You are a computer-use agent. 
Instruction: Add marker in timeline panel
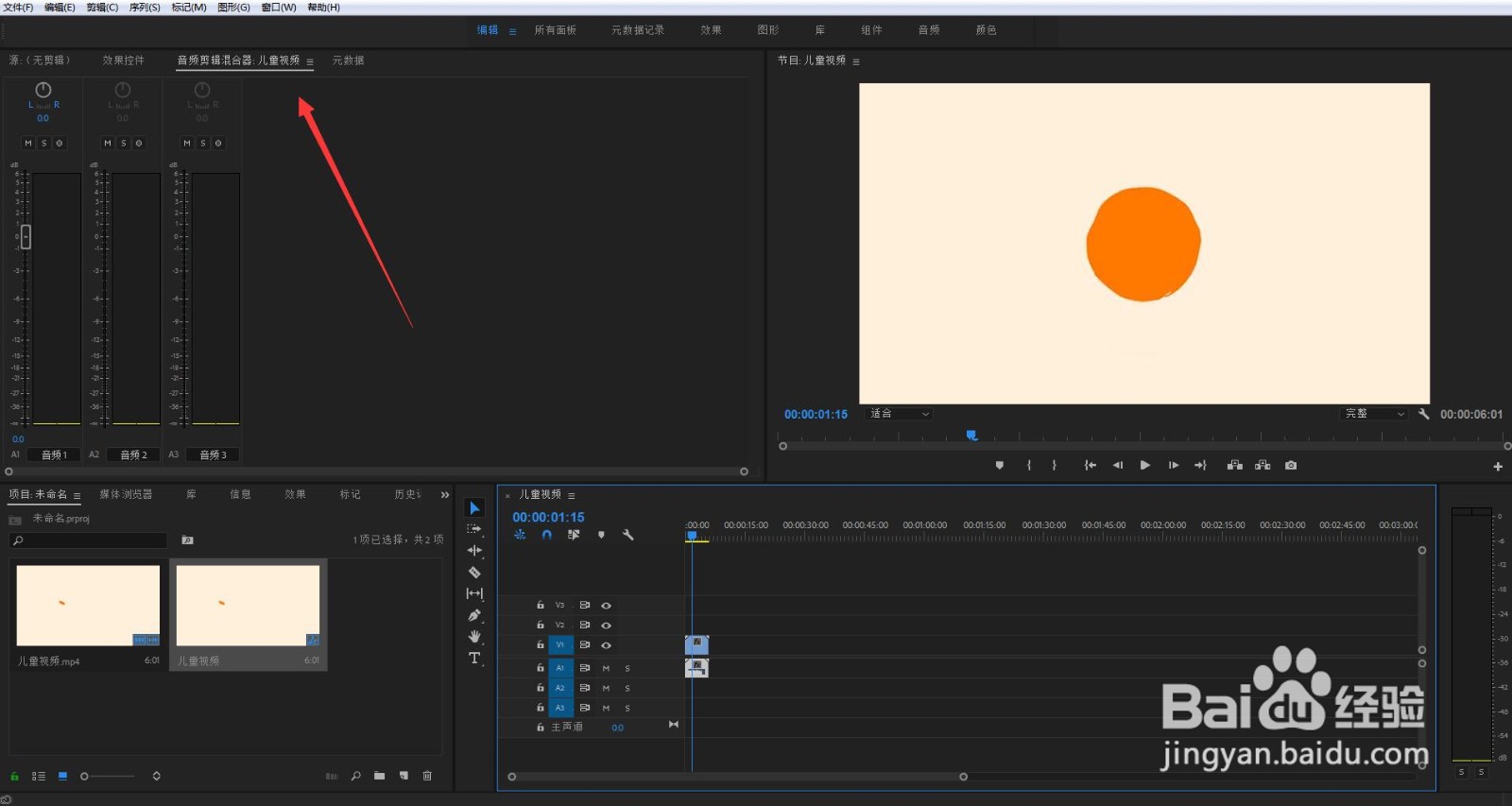[601, 535]
